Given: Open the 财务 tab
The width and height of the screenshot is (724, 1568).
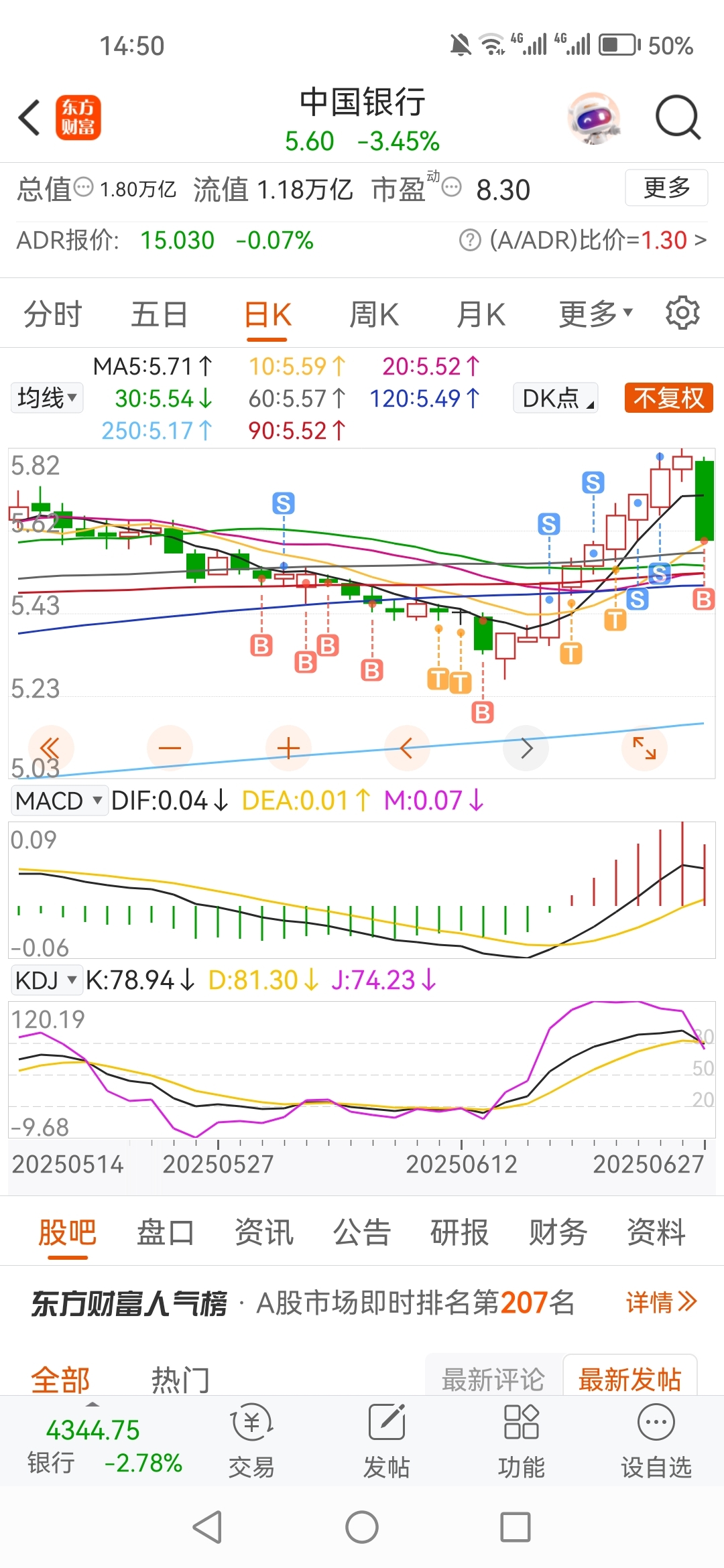Looking at the screenshot, I should tap(558, 1232).
